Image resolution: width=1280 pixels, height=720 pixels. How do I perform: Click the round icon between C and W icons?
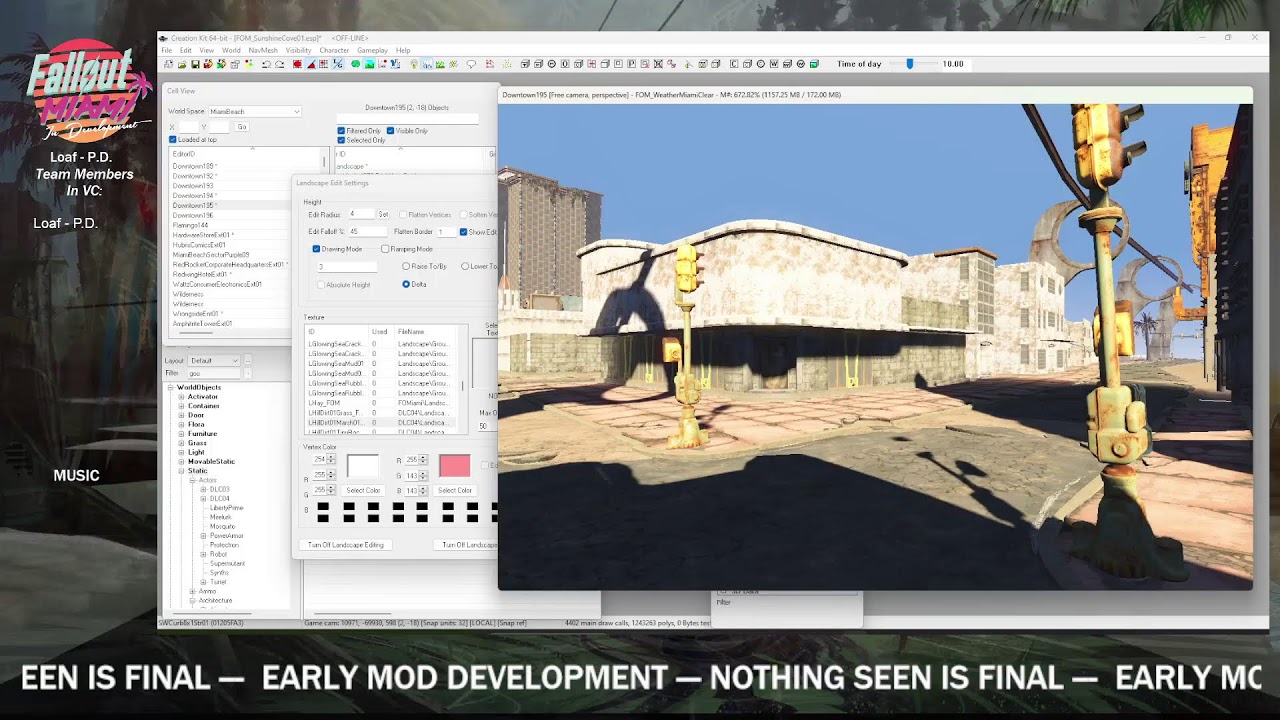[761, 64]
